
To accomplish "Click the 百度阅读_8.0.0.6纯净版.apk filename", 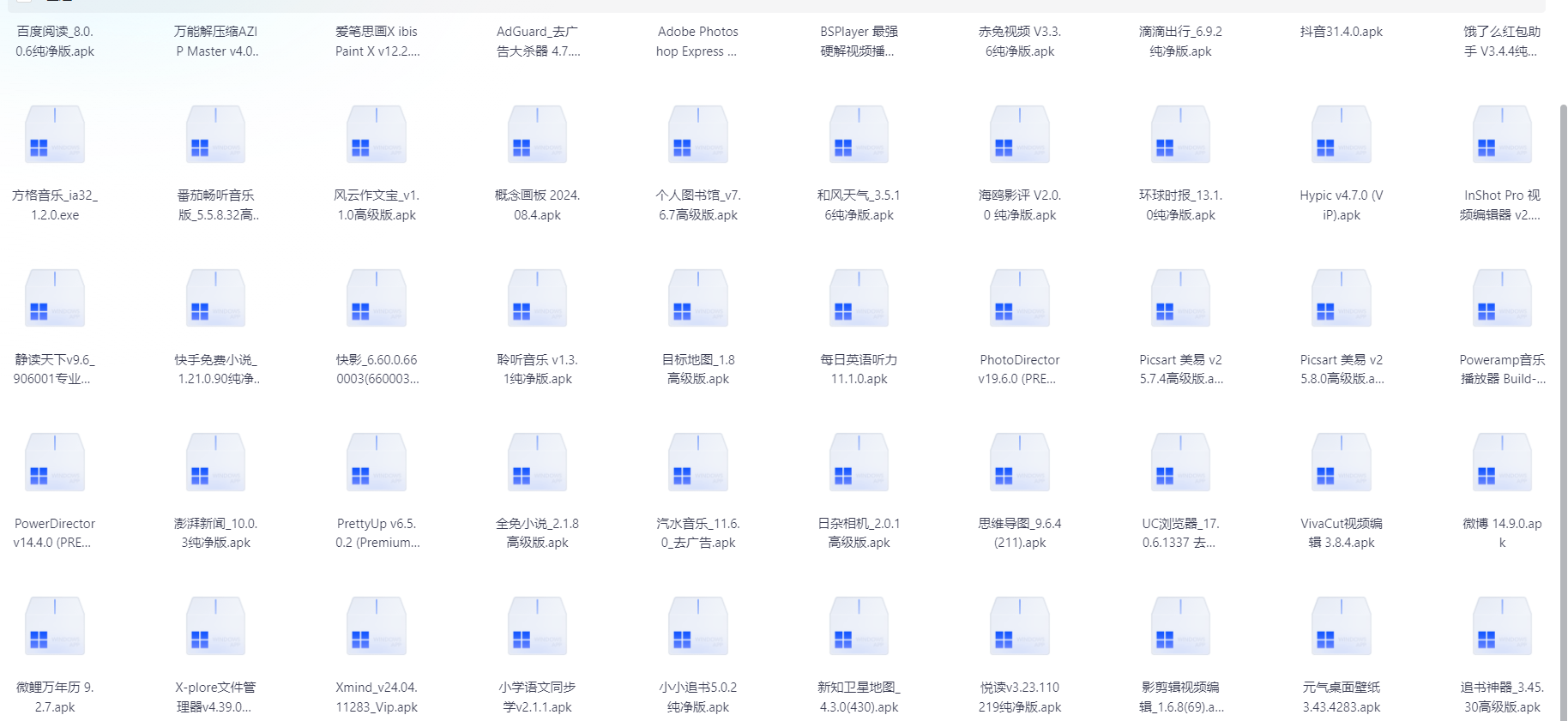I will (x=55, y=41).
